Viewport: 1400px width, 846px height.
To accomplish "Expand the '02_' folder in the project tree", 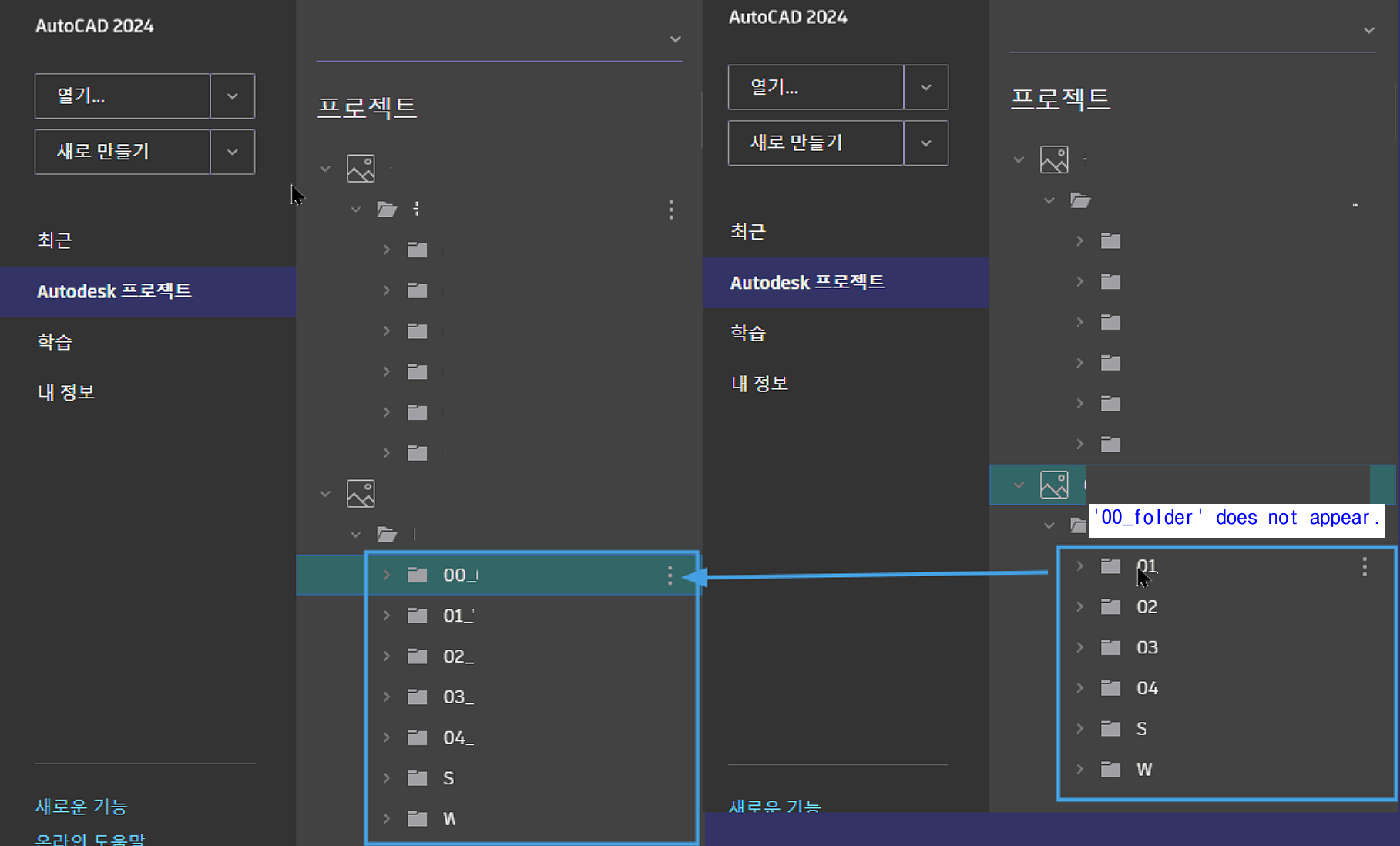I will coord(386,656).
